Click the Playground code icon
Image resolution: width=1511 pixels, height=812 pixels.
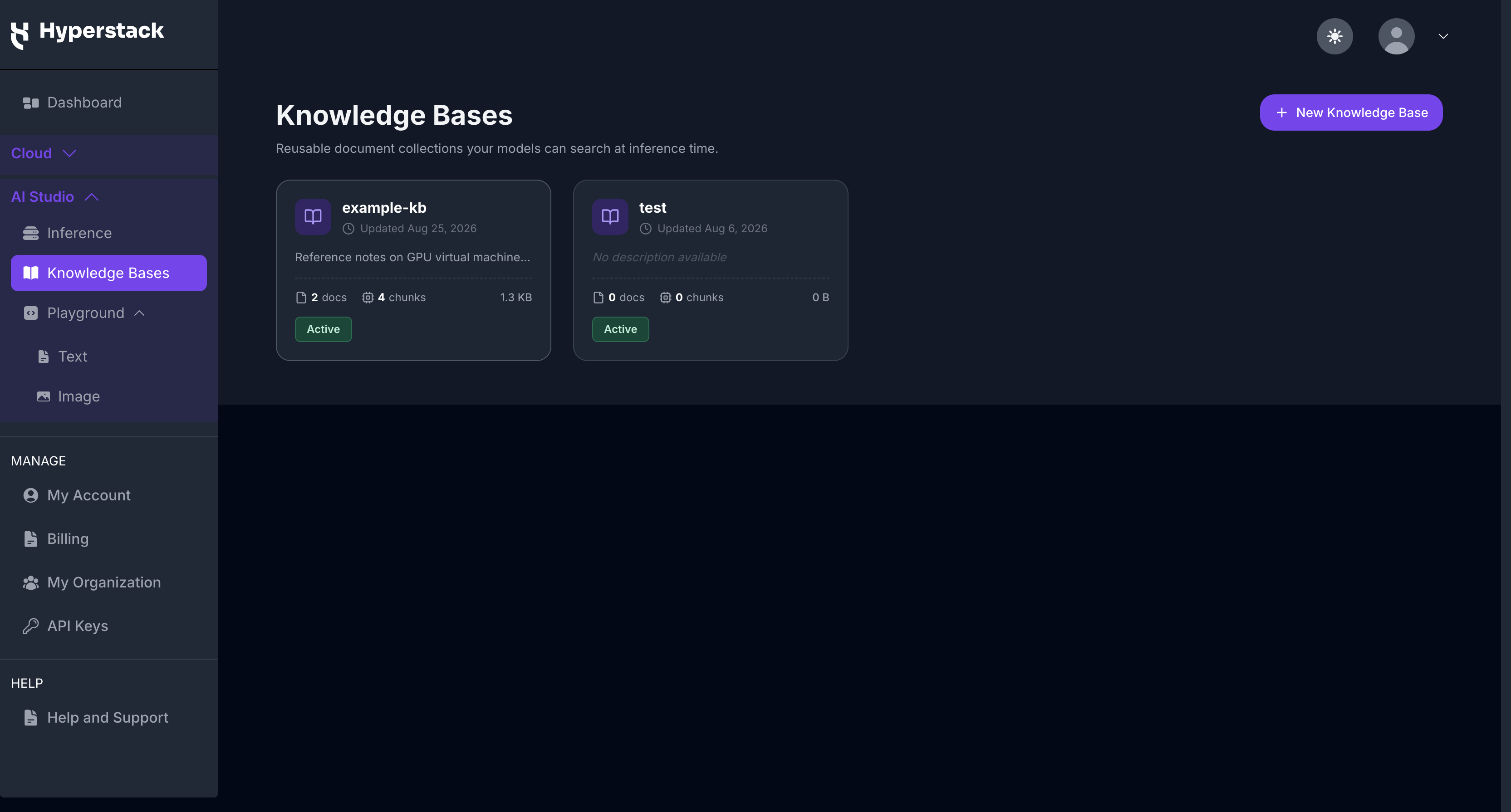pyautogui.click(x=30, y=313)
